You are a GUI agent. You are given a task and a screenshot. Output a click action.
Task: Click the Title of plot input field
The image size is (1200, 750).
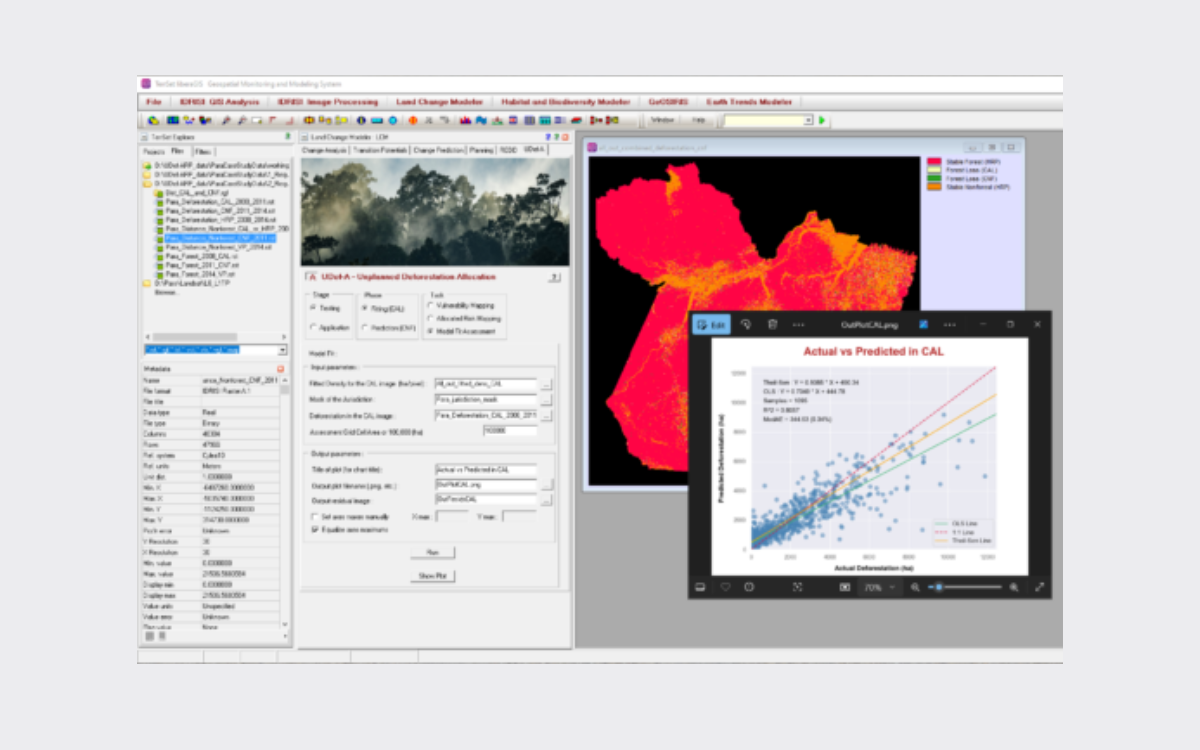click(x=486, y=469)
